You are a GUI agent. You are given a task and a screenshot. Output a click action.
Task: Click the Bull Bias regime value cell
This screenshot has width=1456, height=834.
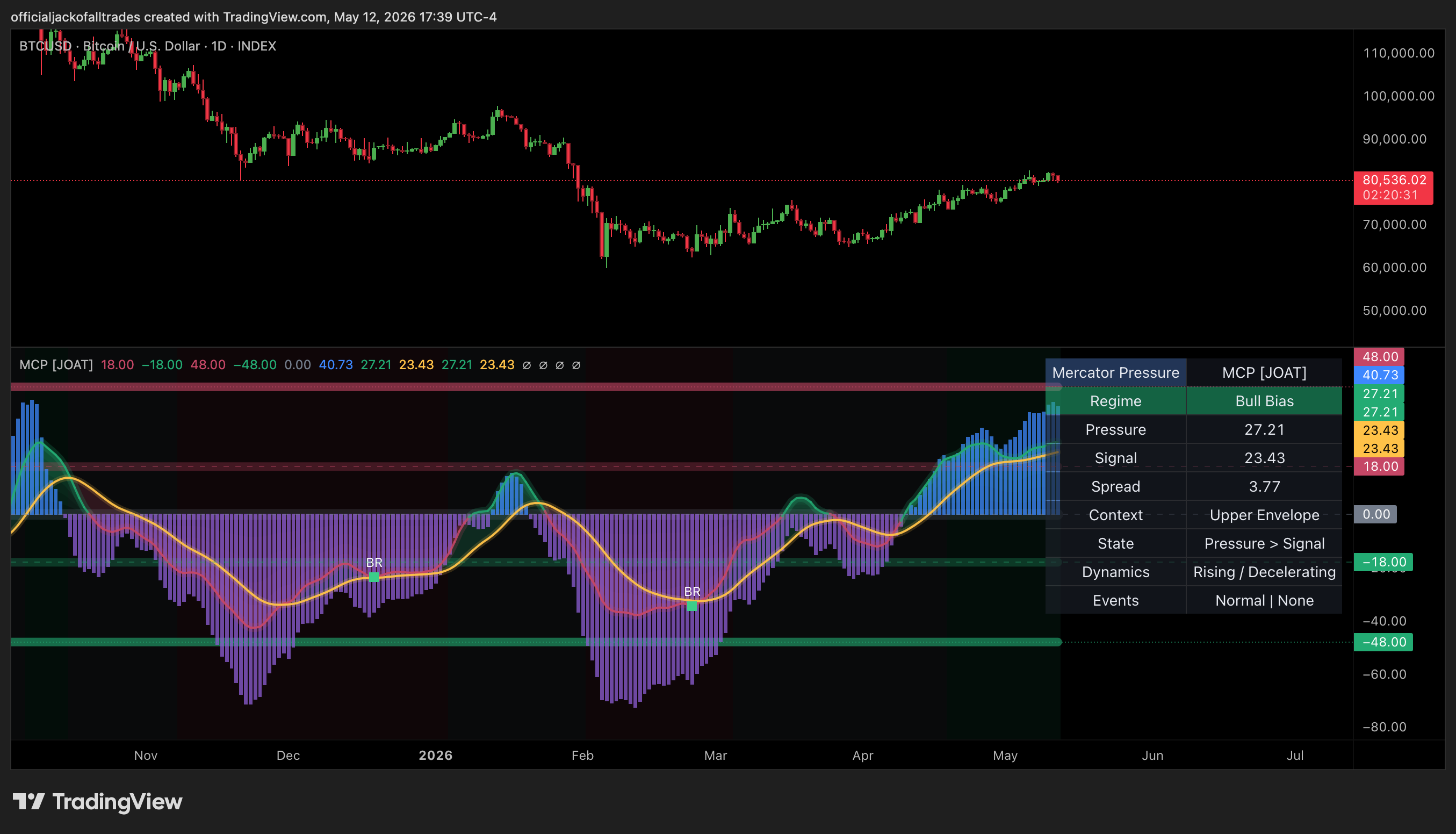pyautogui.click(x=1264, y=401)
